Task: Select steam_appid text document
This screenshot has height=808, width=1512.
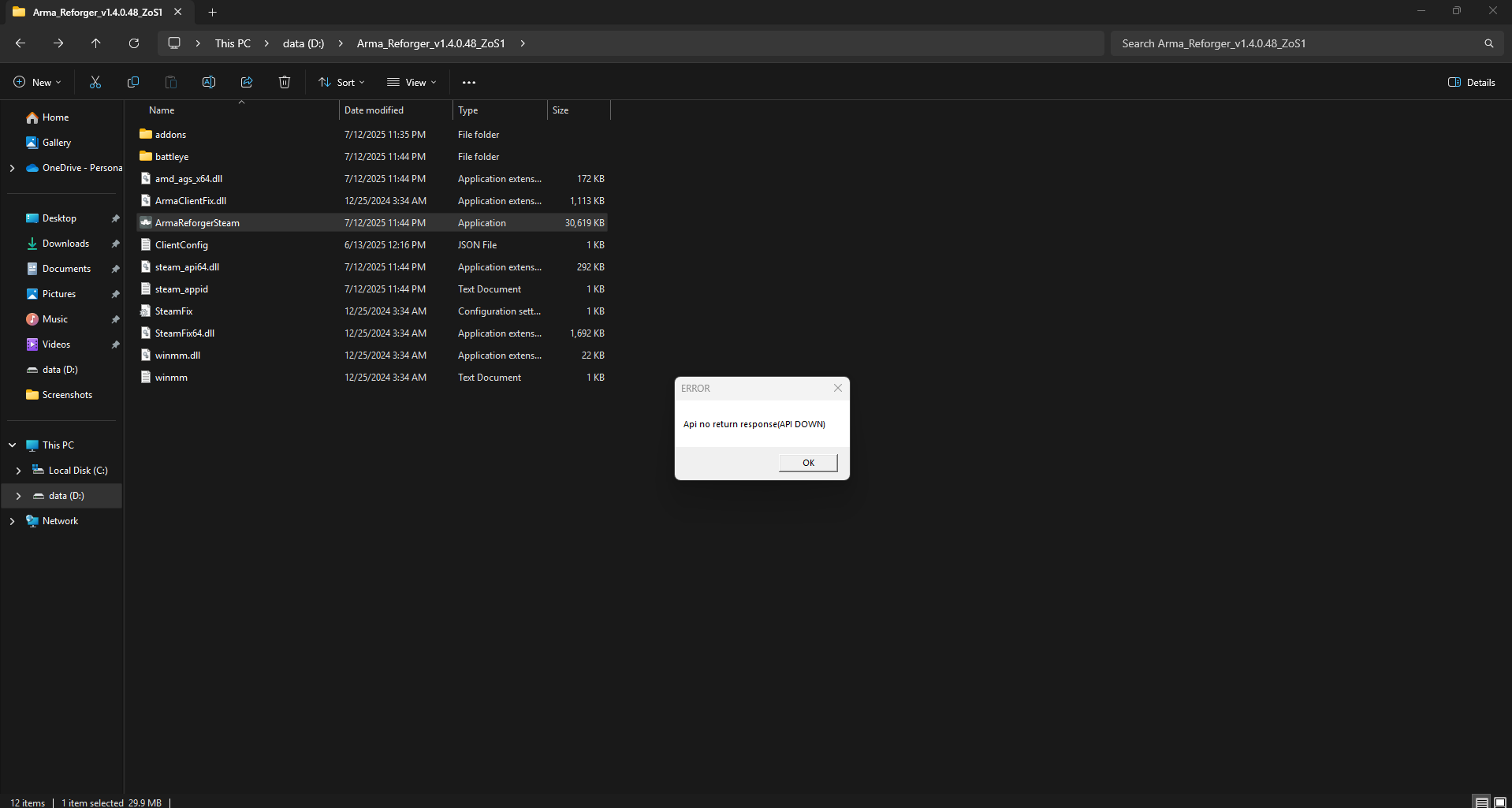Action: coord(372,289)
